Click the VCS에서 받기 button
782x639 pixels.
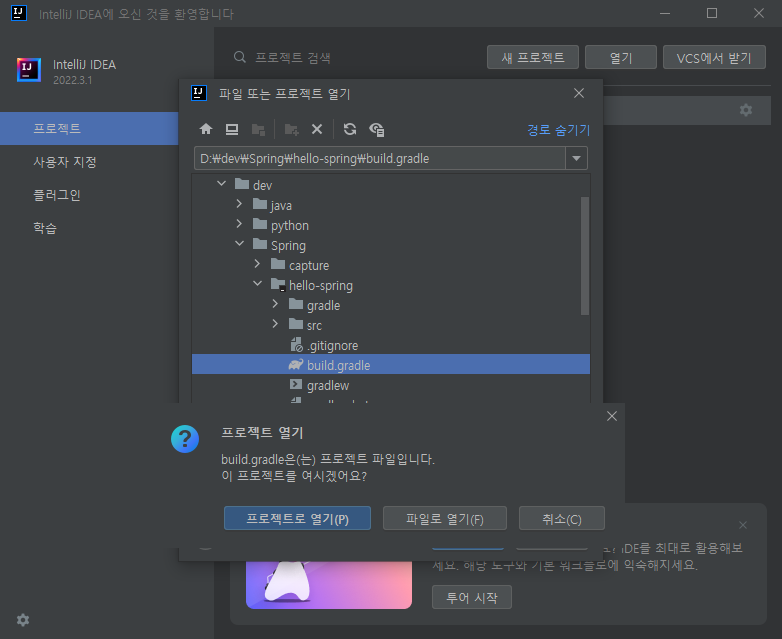pos(714,57)
